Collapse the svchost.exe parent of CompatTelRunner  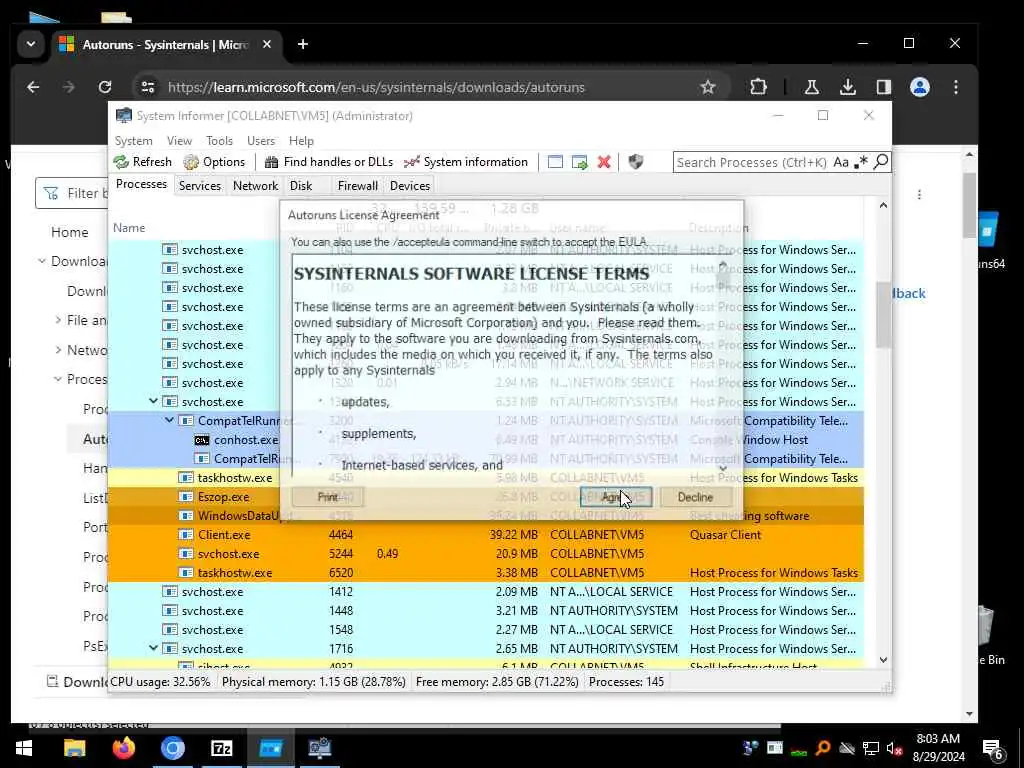153,401
